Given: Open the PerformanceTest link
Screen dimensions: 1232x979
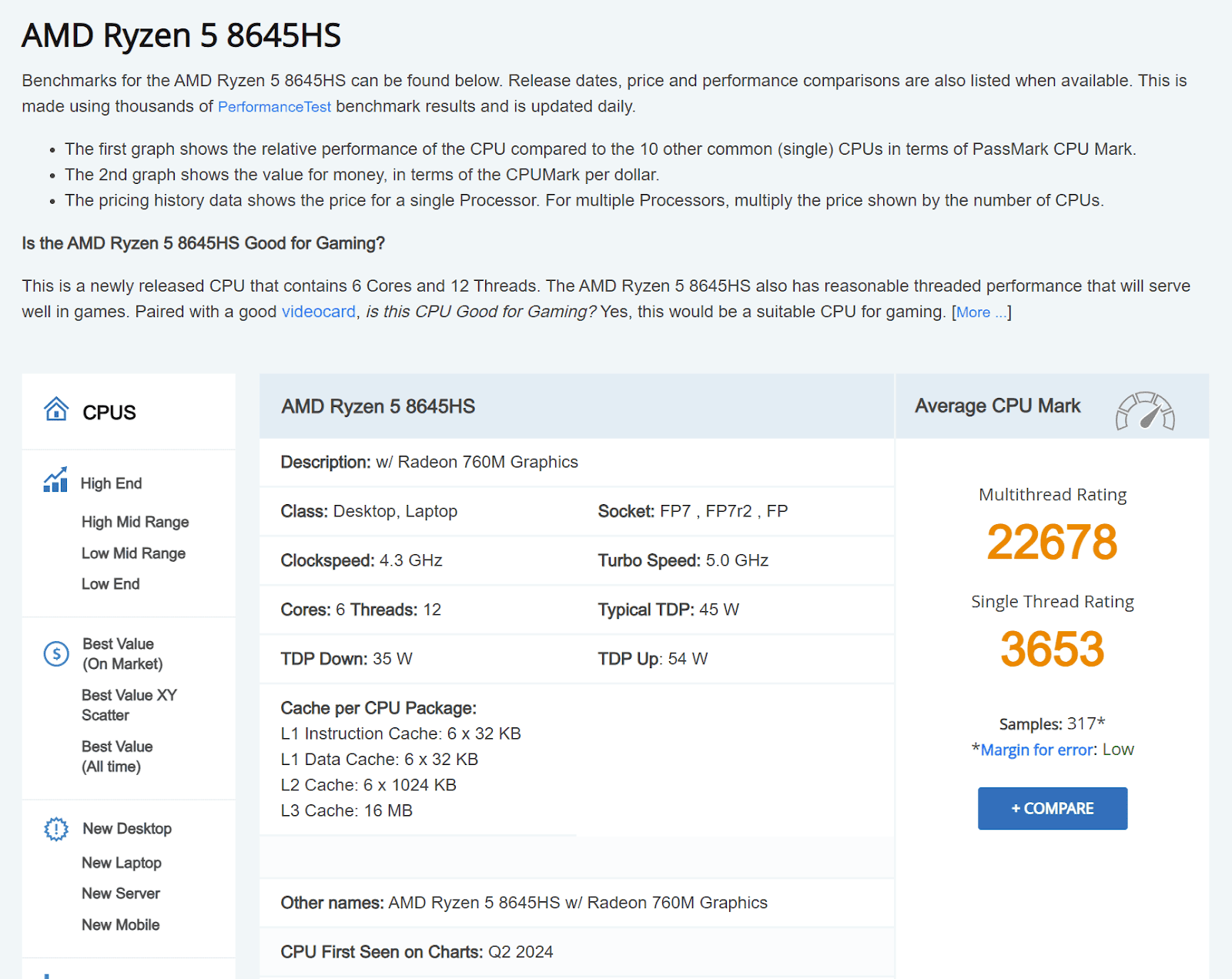Looking at the screenshot, I should tap(274, 107).
